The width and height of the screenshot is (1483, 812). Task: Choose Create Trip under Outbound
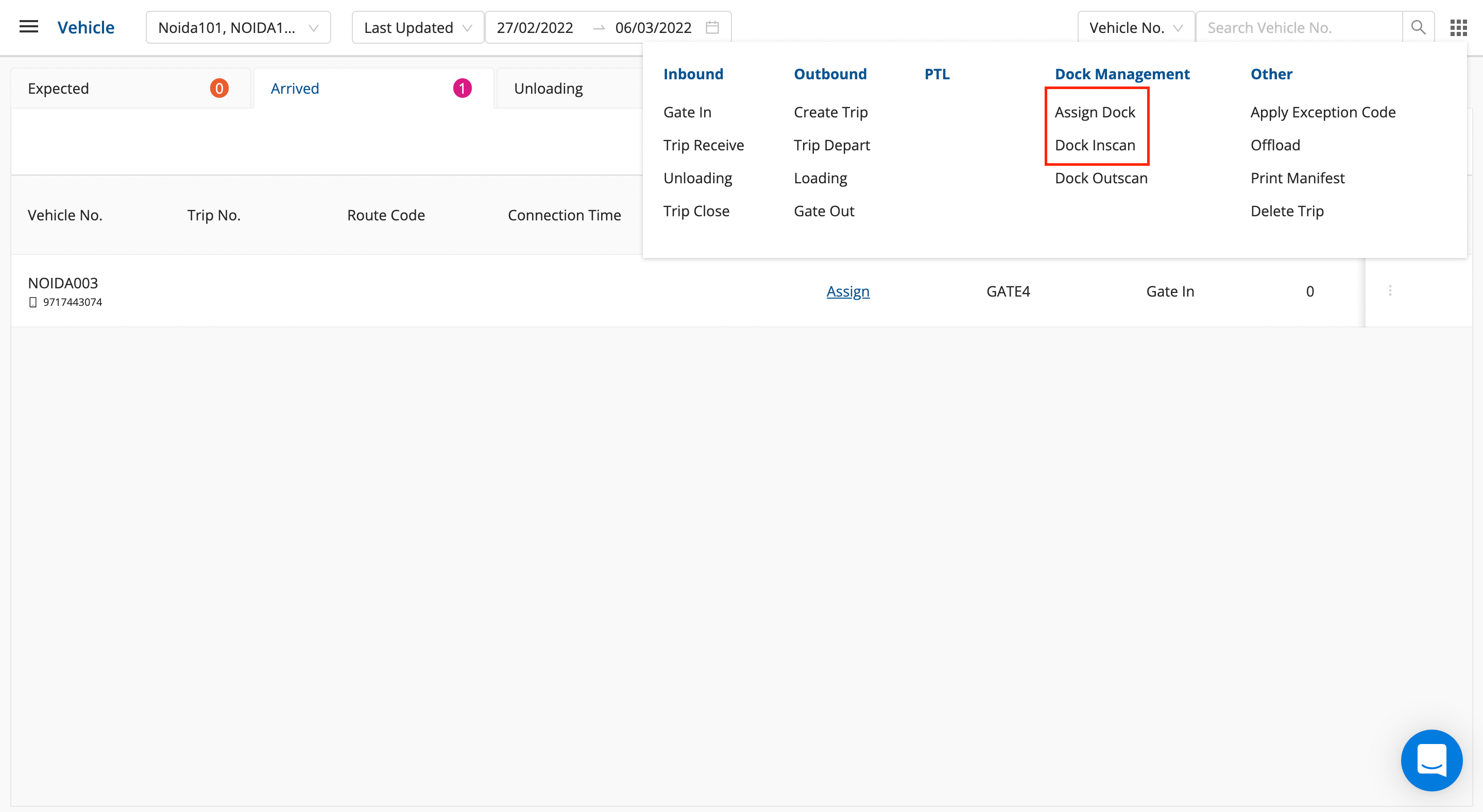coord(830,112)
